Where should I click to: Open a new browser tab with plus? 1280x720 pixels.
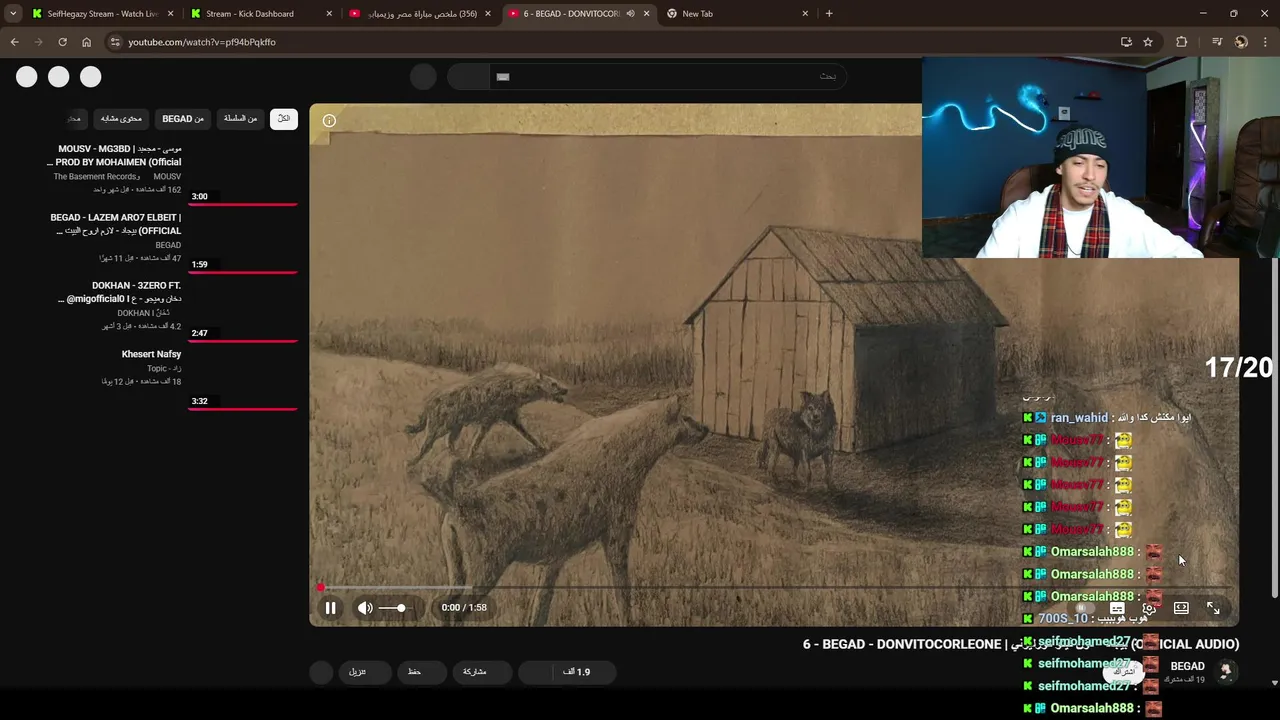coord(829,14)
